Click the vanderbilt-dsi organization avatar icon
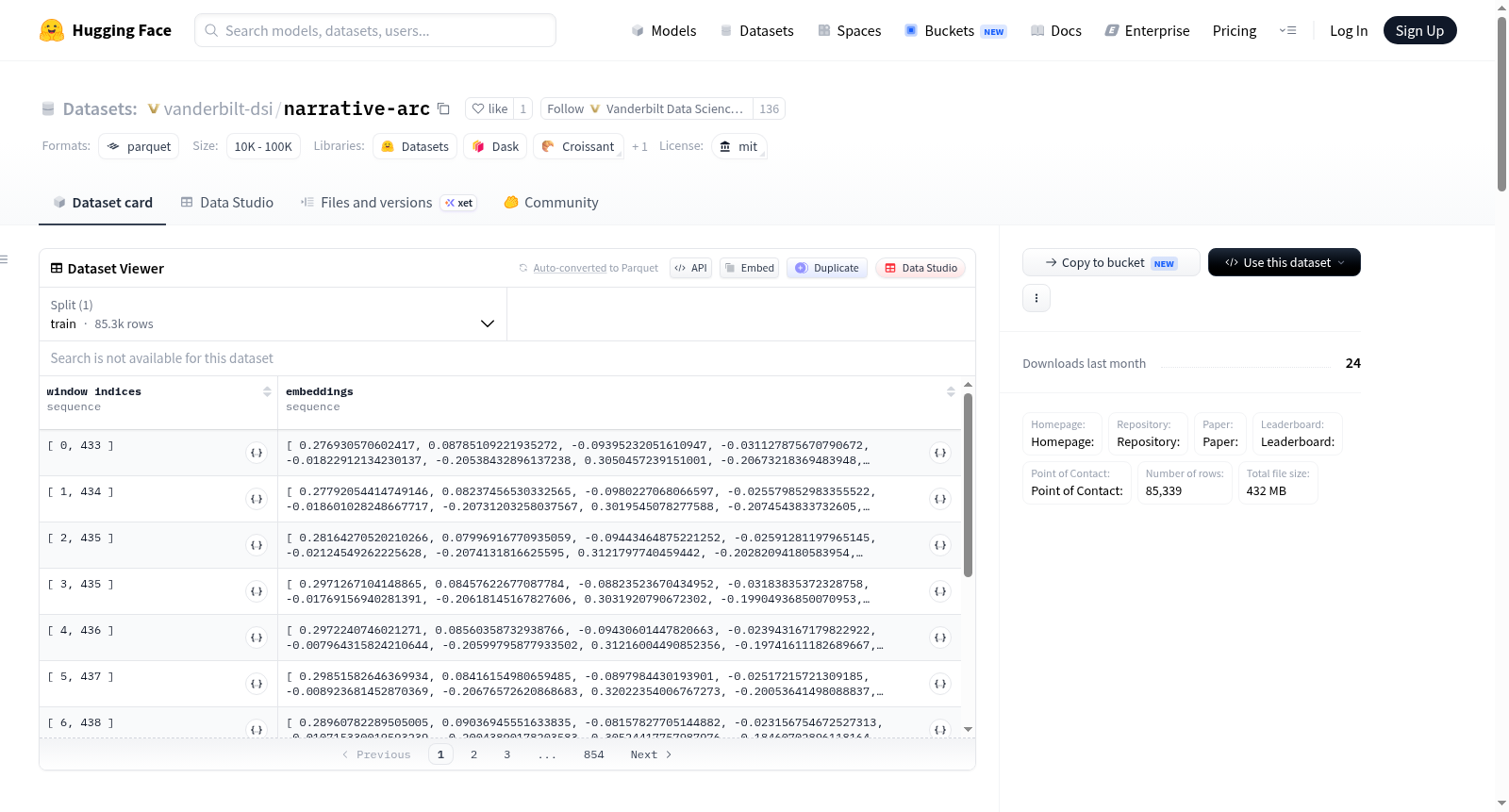This screenshot has width=1509, height=812. pos(154,108)
